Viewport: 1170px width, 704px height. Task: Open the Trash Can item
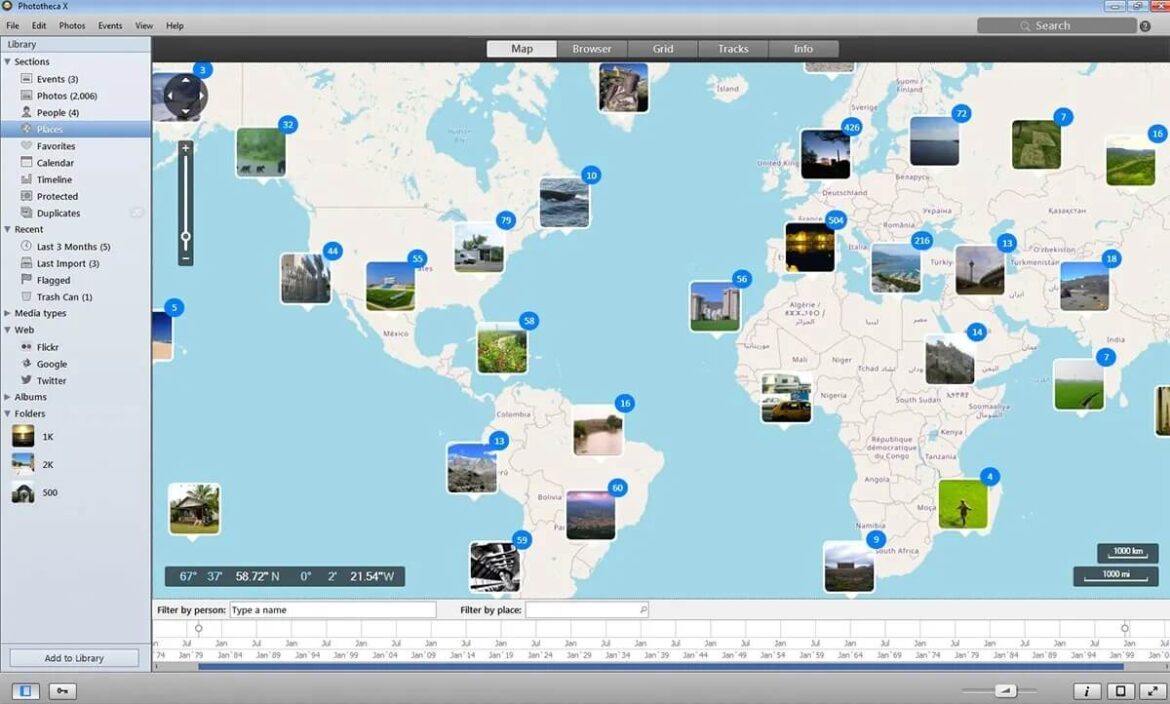tap(64, 297)
